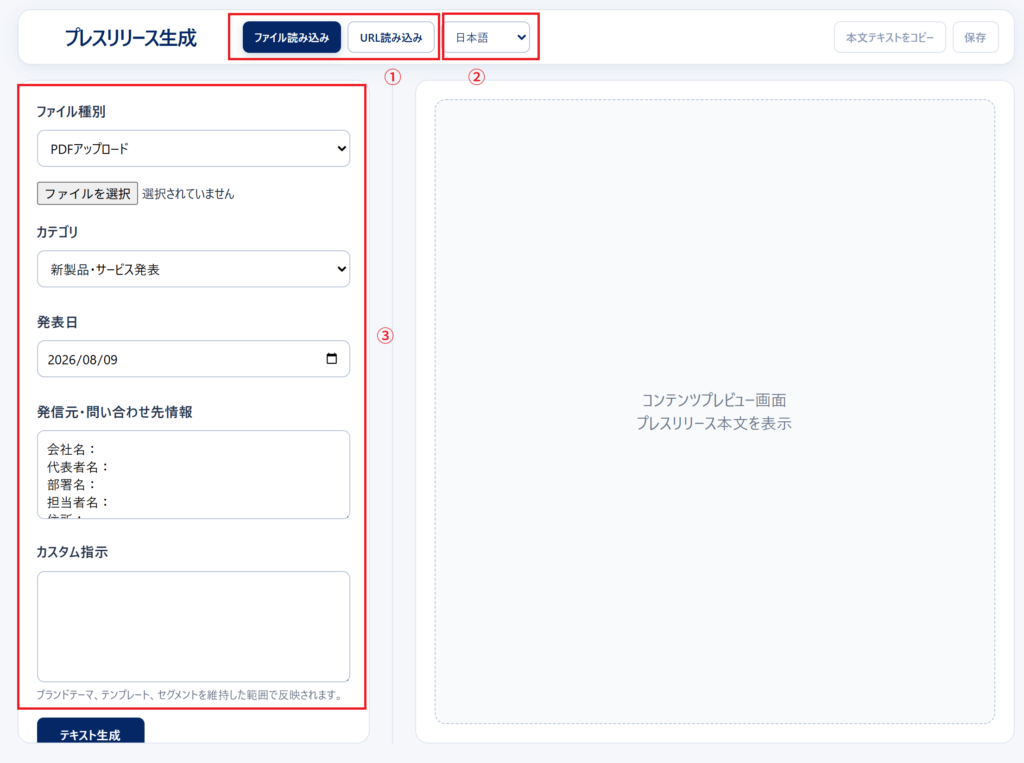Click the 発表日 date field 2026/08/09
Image resolution: width=1024 pixels, height=763 pixels.
[x=193, y=359]
